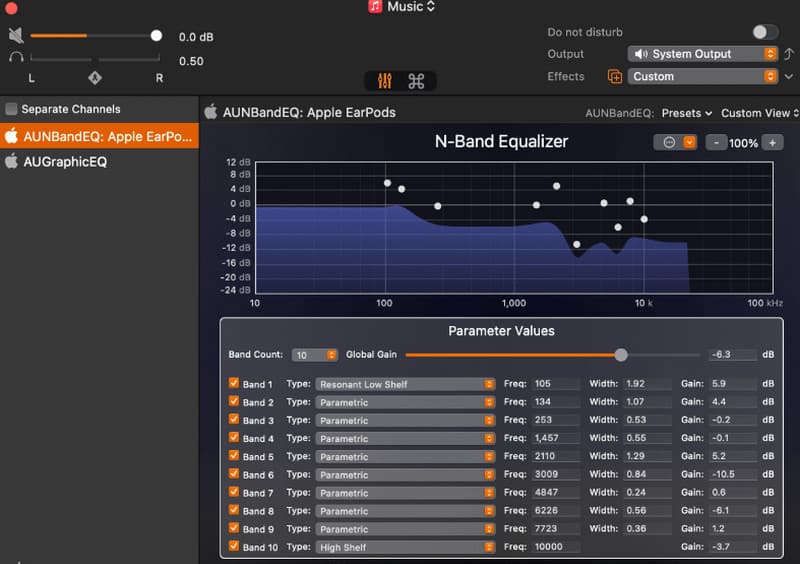The height and width of the screenshot is (564, 800).
Task: Open the effects sliders view icon
Action: (385, 81)
